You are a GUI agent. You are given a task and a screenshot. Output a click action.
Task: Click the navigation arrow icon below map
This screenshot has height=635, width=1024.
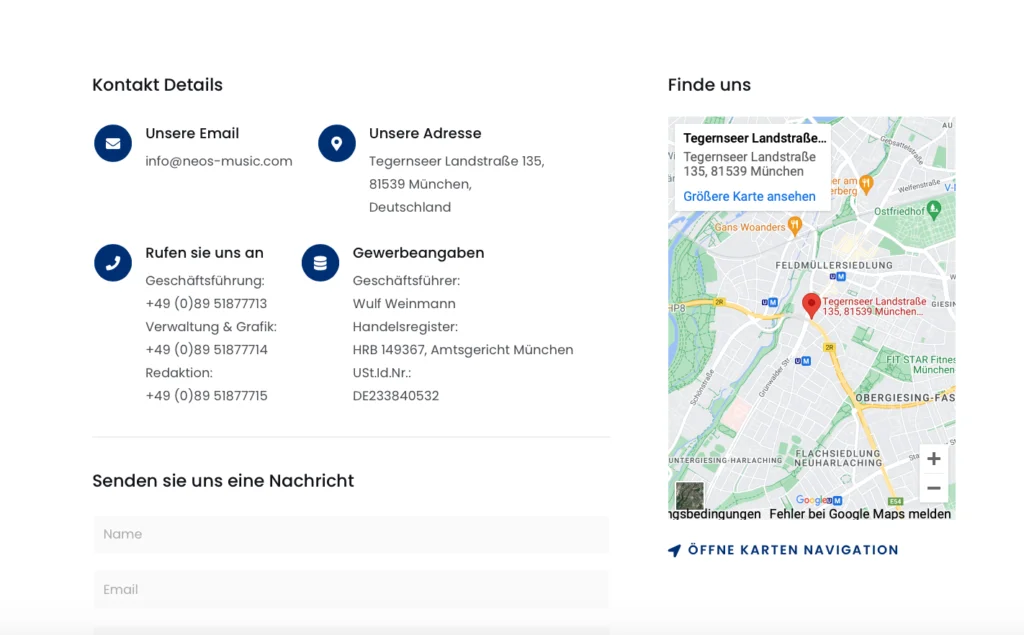pyautogui.click(x=675, y=550)
